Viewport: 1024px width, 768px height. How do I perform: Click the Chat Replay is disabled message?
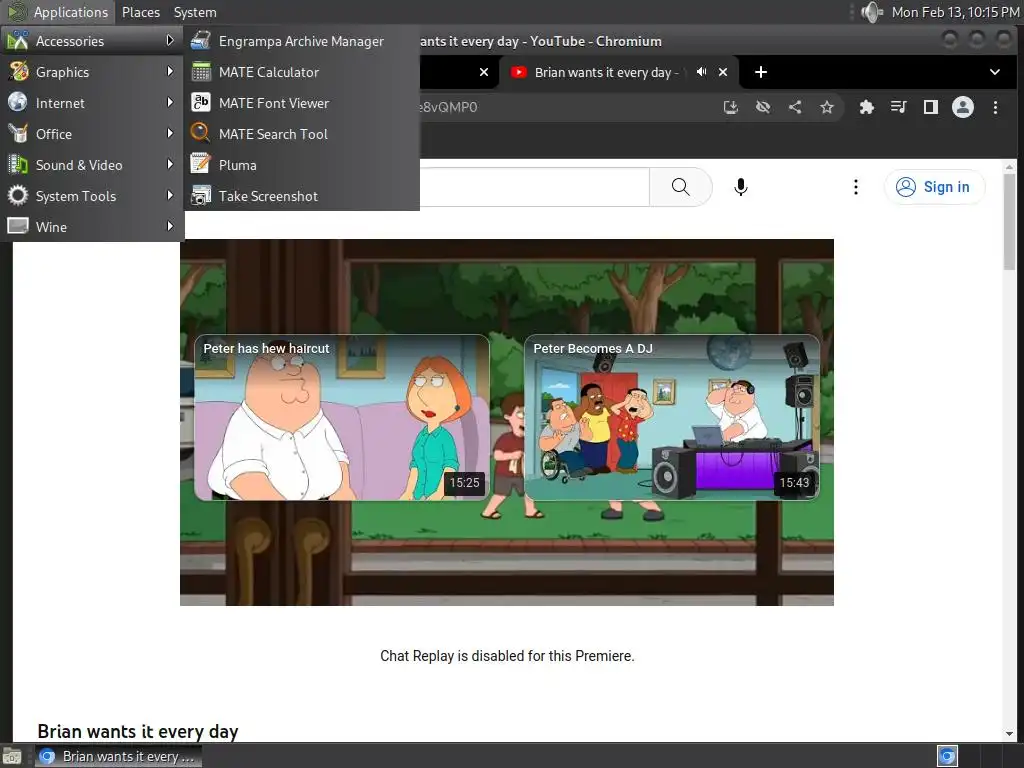pyautogui.click(x=507, y=656)
